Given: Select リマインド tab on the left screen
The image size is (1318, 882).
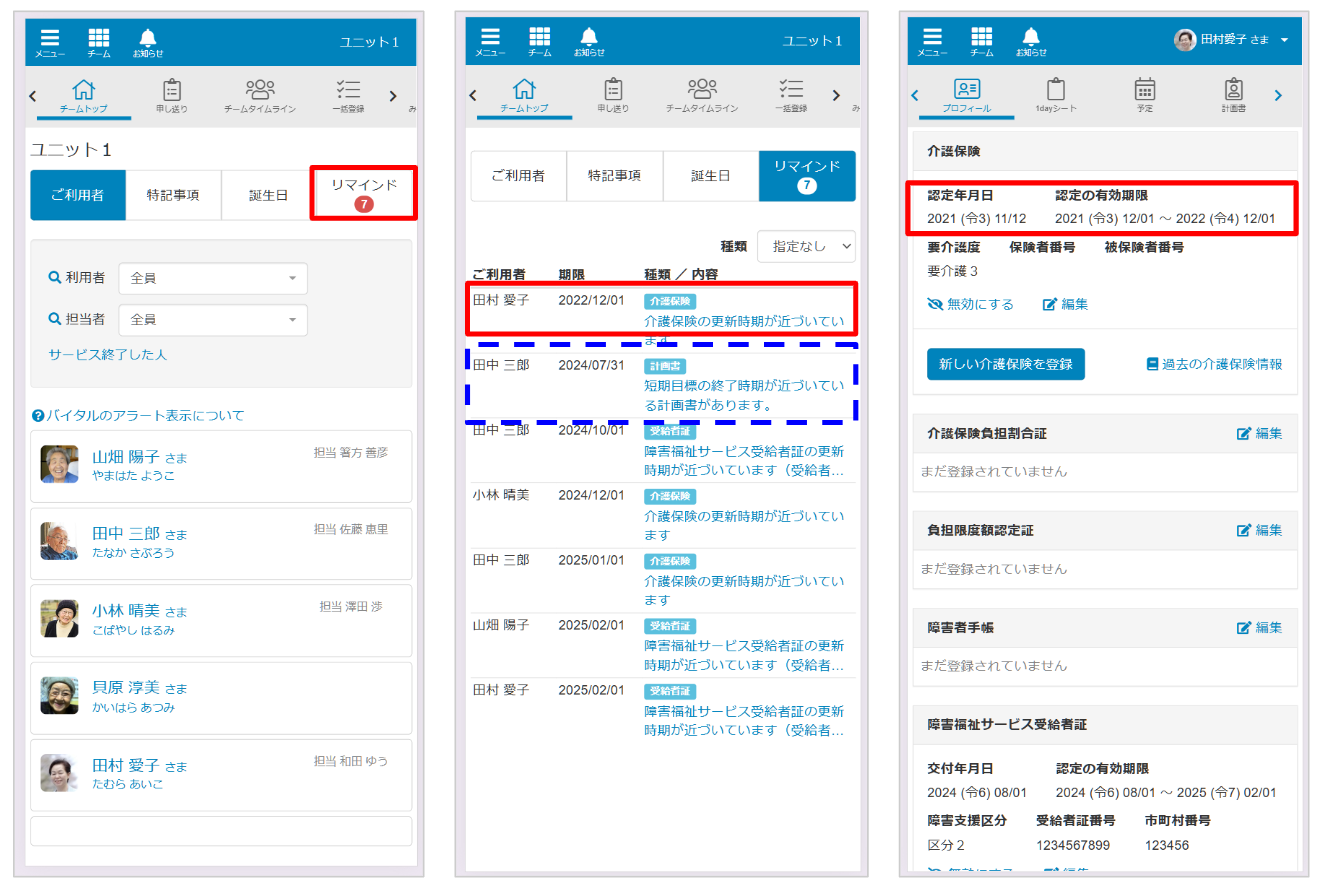Looking at the screenshot, I should (x=364, y=194).
